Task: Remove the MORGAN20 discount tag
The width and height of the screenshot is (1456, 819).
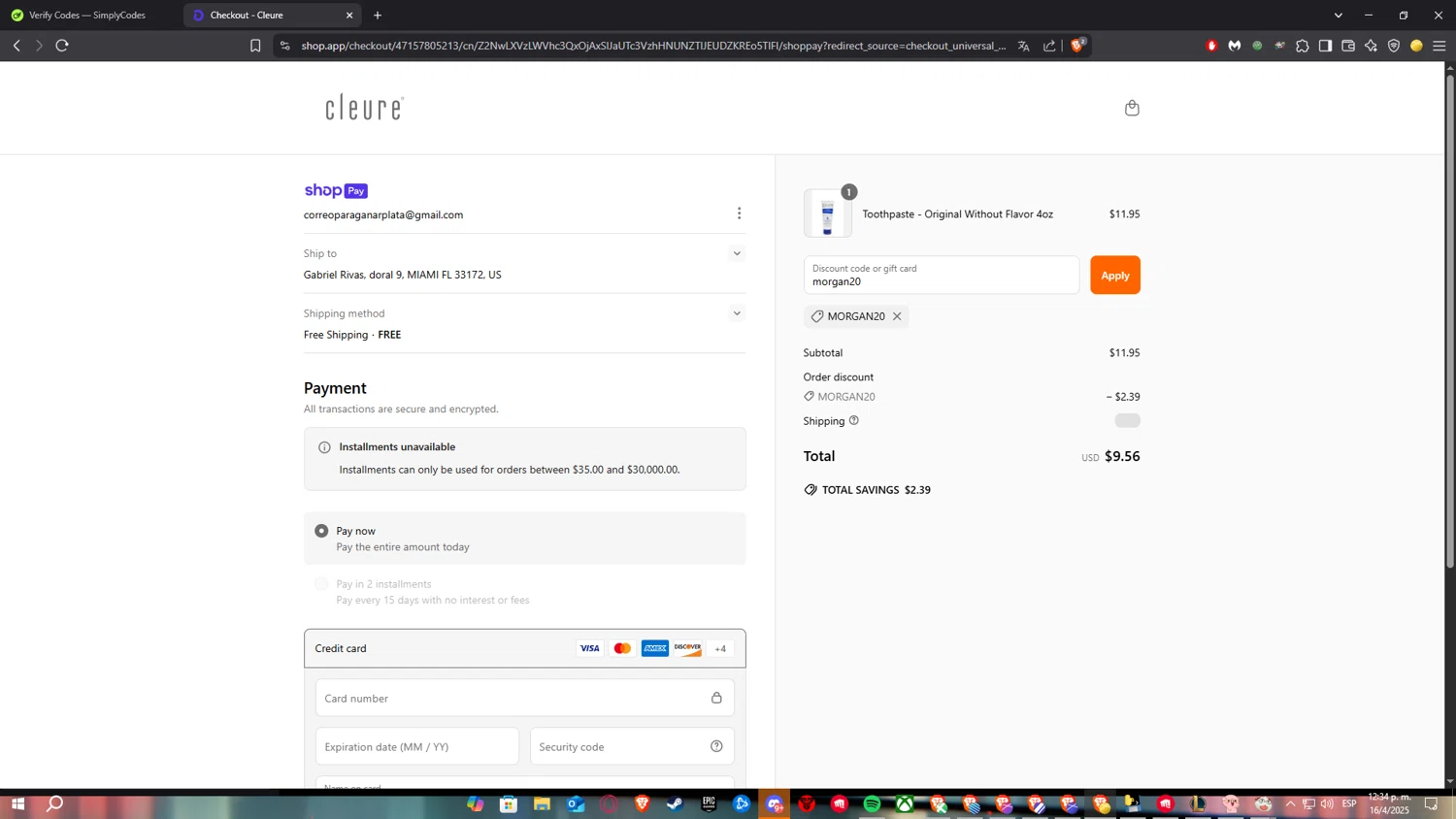Action: tap(897, 316)
